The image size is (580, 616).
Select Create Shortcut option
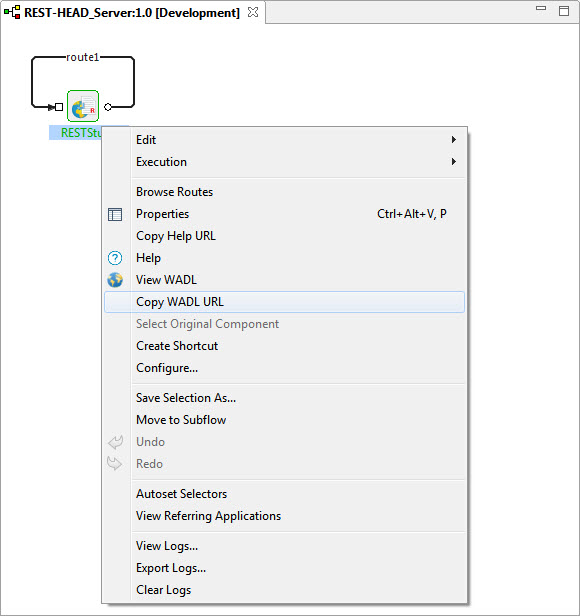tap(284, 346)
